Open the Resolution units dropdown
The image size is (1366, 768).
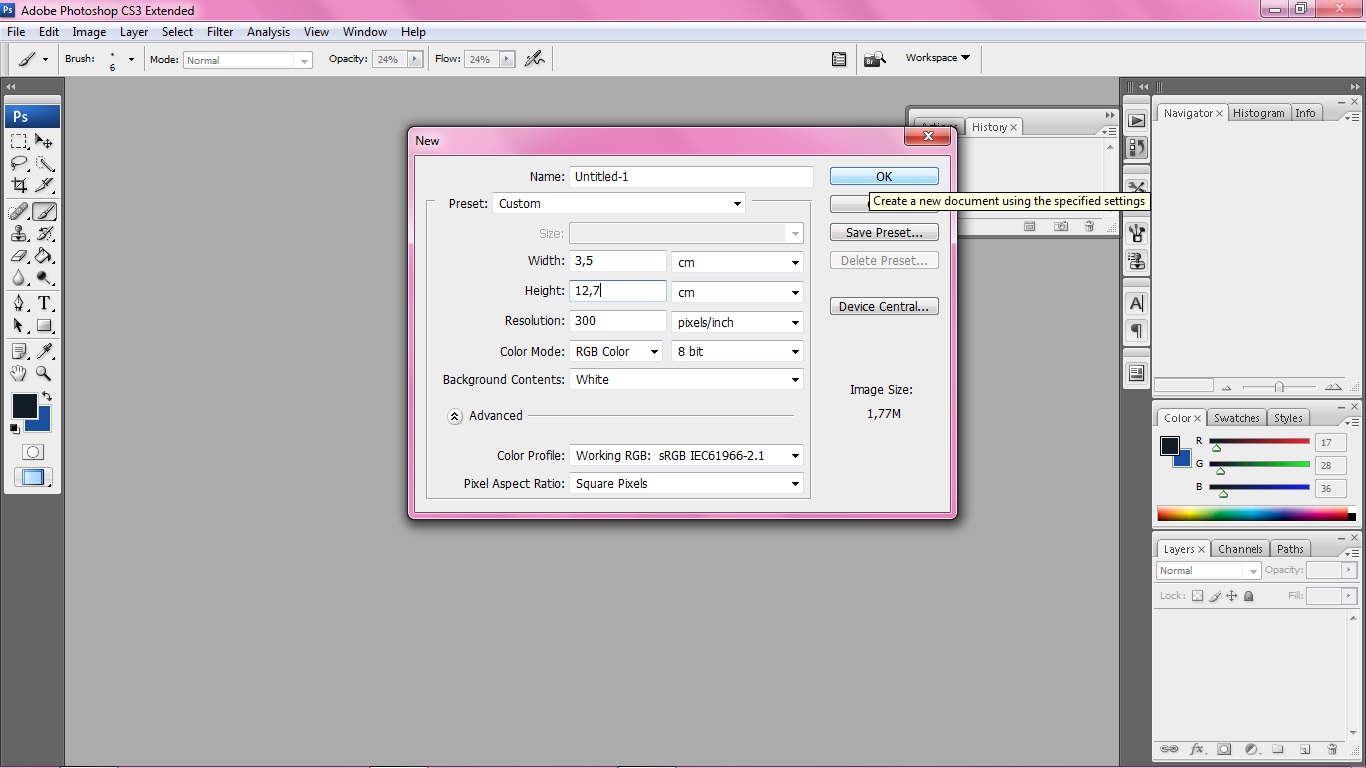tap(737, 322)
